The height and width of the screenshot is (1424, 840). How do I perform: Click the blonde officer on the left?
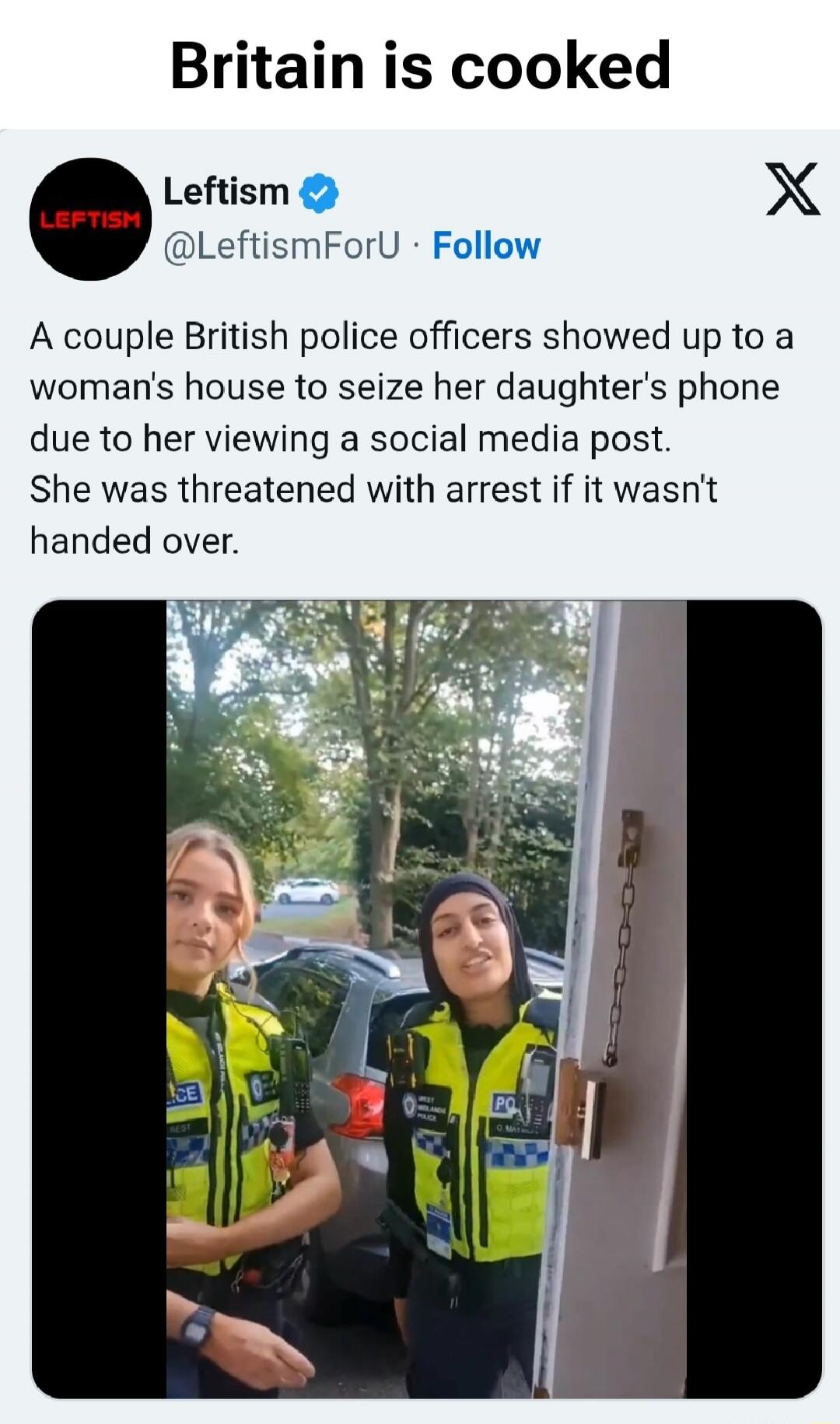tap(233, 1112)
